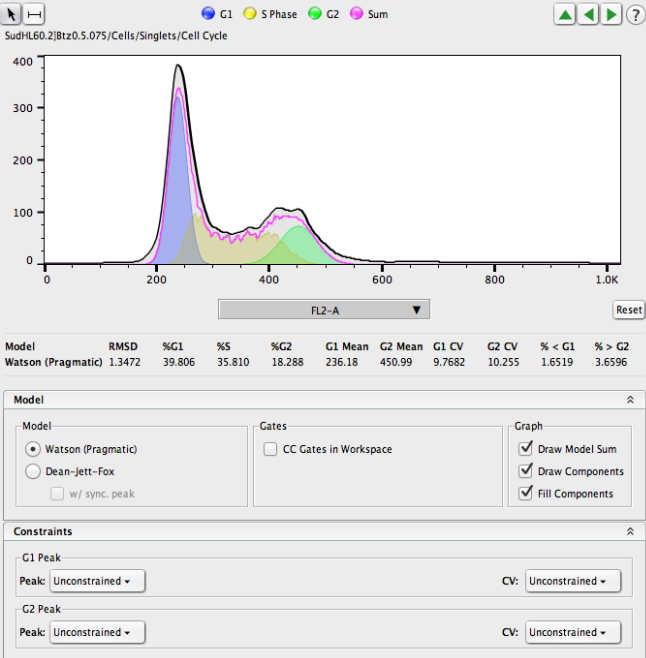The image size is (646, 658).
Task: Select the range gate tool
Action: (x=34, y=14)
